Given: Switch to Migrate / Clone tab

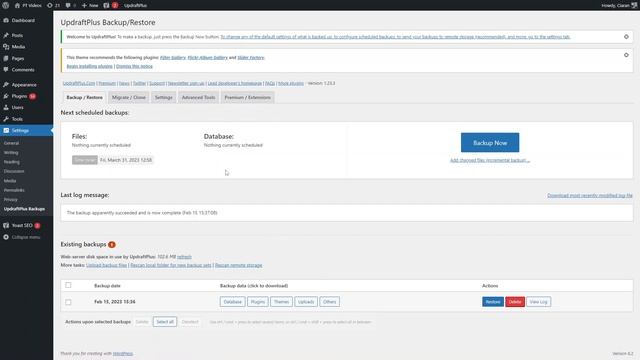Looking at the screenshot, I should tap(129, 98).
